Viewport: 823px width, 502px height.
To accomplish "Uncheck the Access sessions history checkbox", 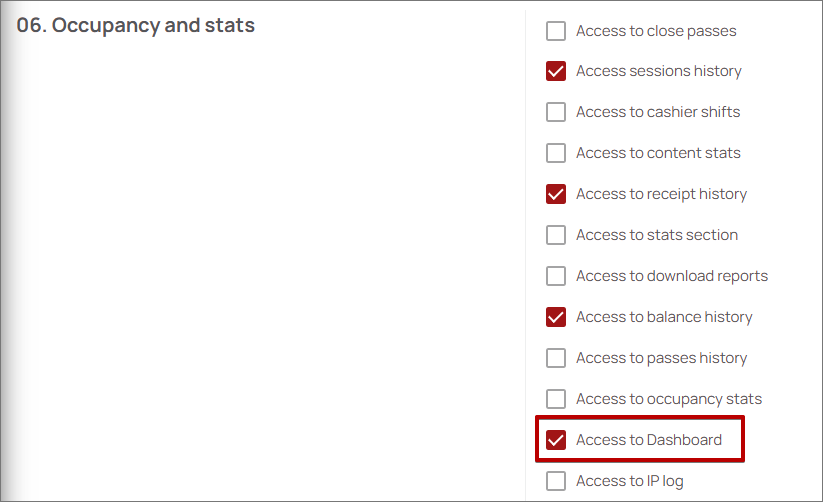I will coord(556,72).
